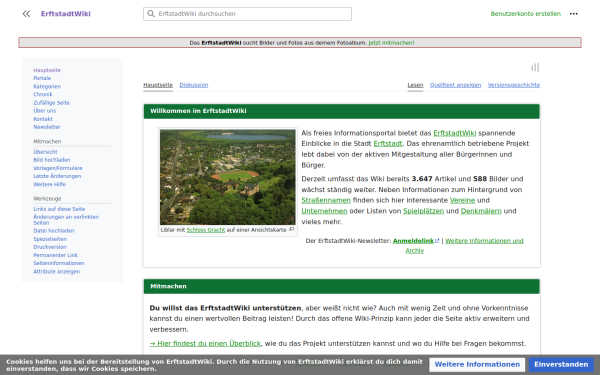Open Übersicht under Mitmachen
Viewport: 600px width, 375px height.
tap(45, 152)
